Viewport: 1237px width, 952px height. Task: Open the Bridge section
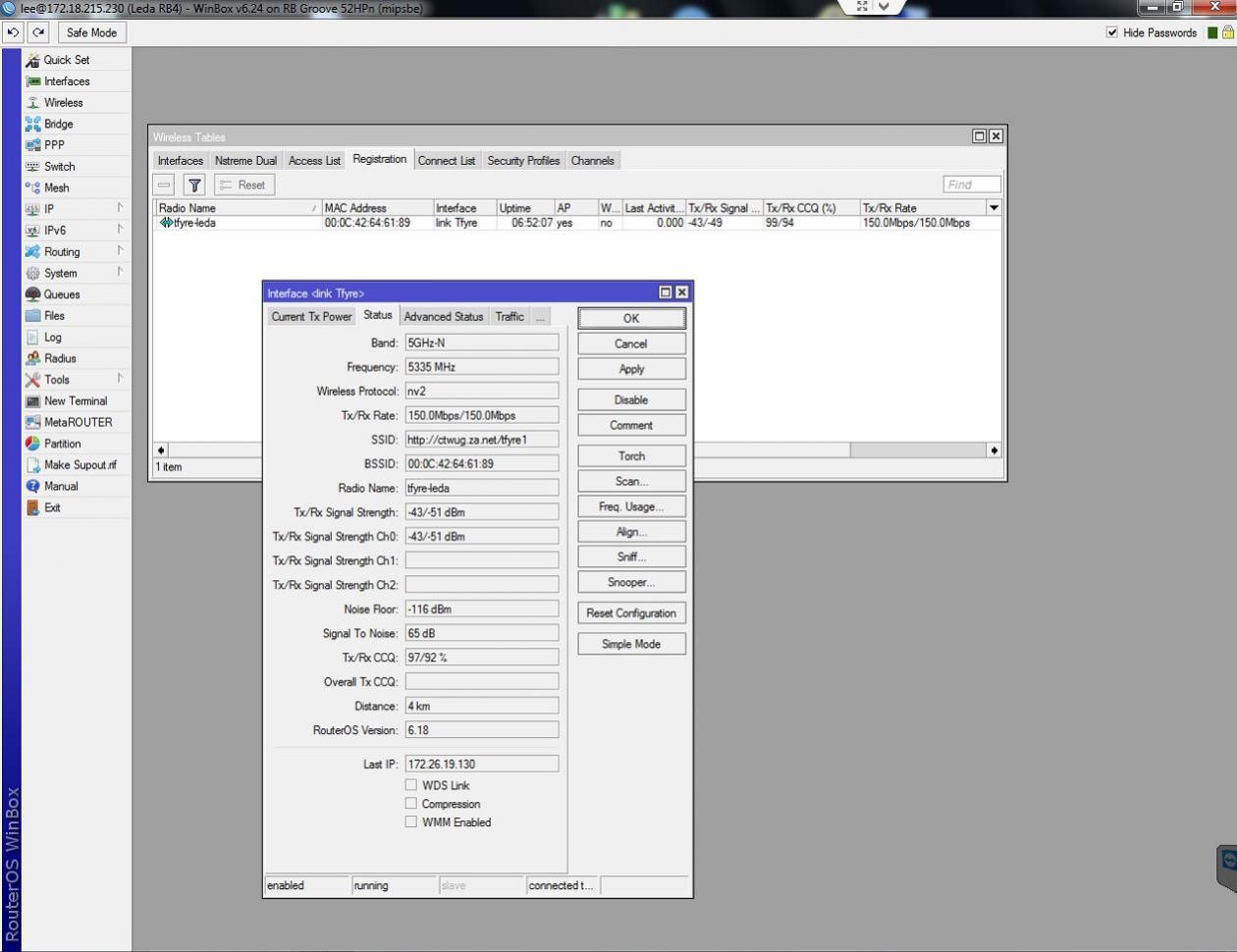(58, 124)
